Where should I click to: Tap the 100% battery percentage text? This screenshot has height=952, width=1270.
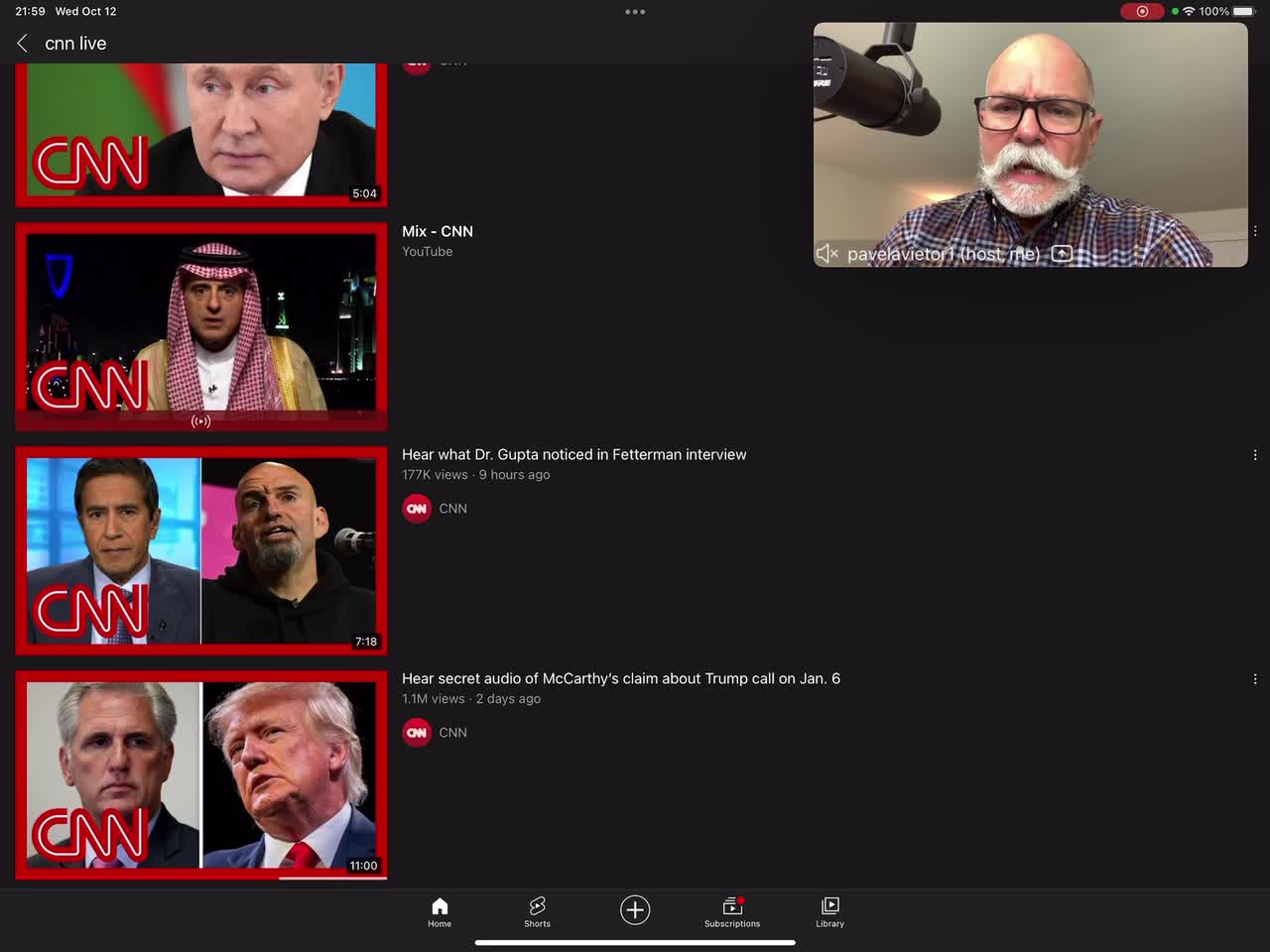(1214, 12)
